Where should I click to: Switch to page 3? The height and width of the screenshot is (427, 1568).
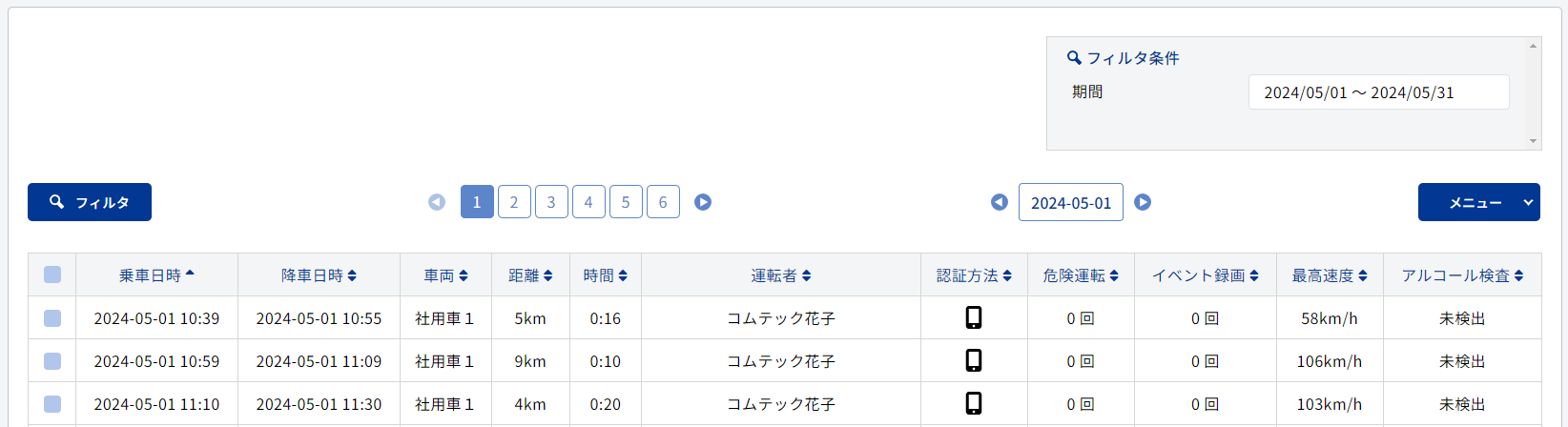point(551,202)
